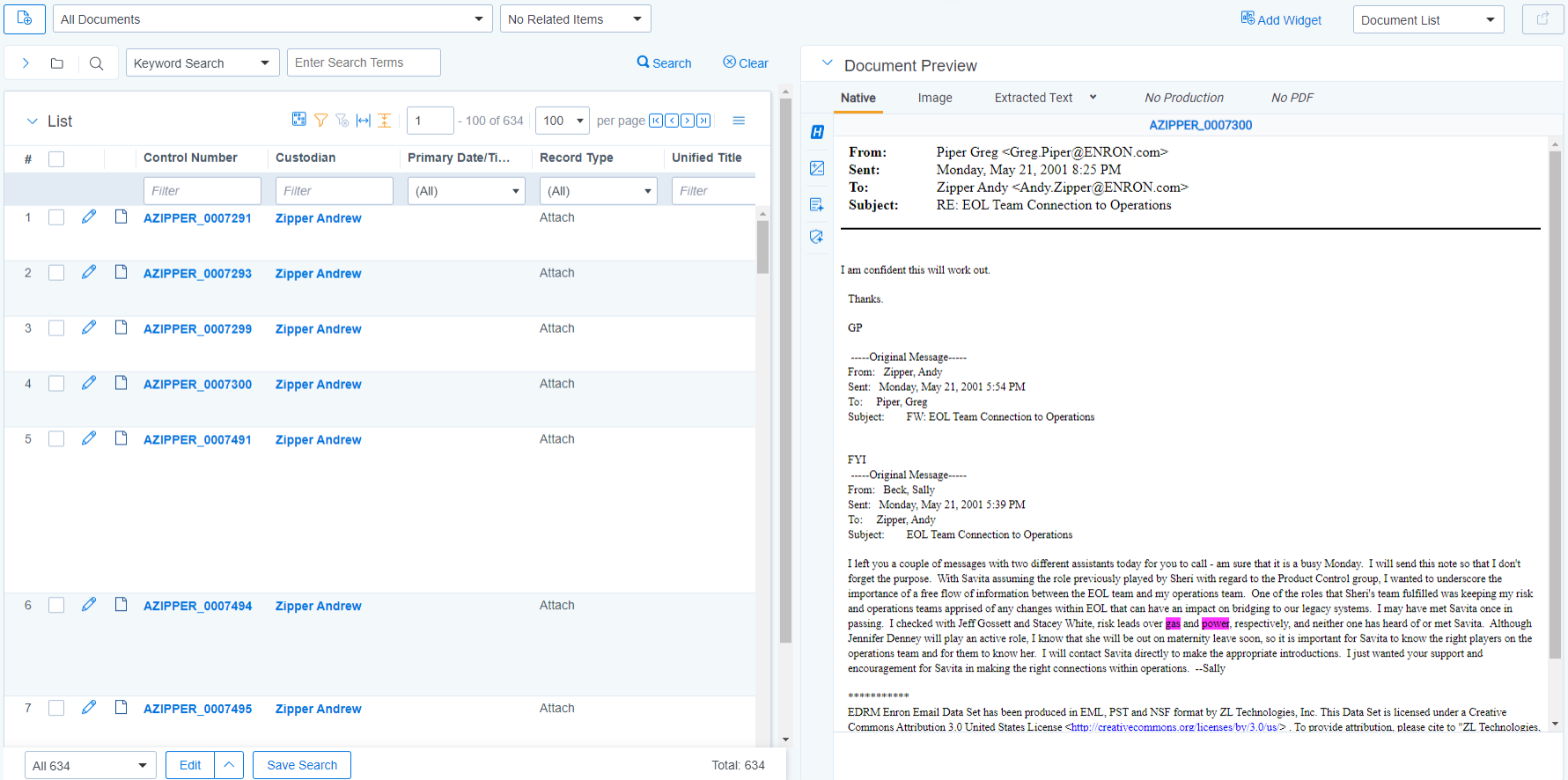
Task: Click the Enter Search Terms field
Action: coord(364,63)
